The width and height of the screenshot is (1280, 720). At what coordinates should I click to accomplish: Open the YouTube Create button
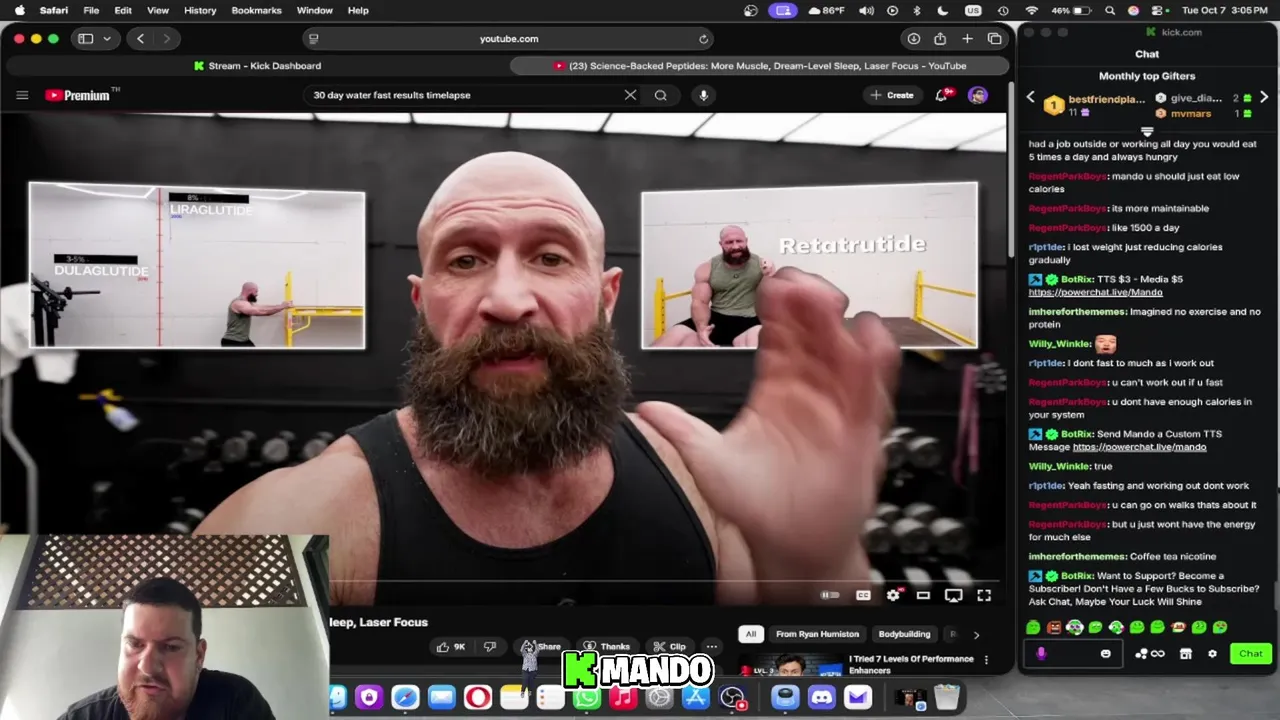[x=892, y=95]
